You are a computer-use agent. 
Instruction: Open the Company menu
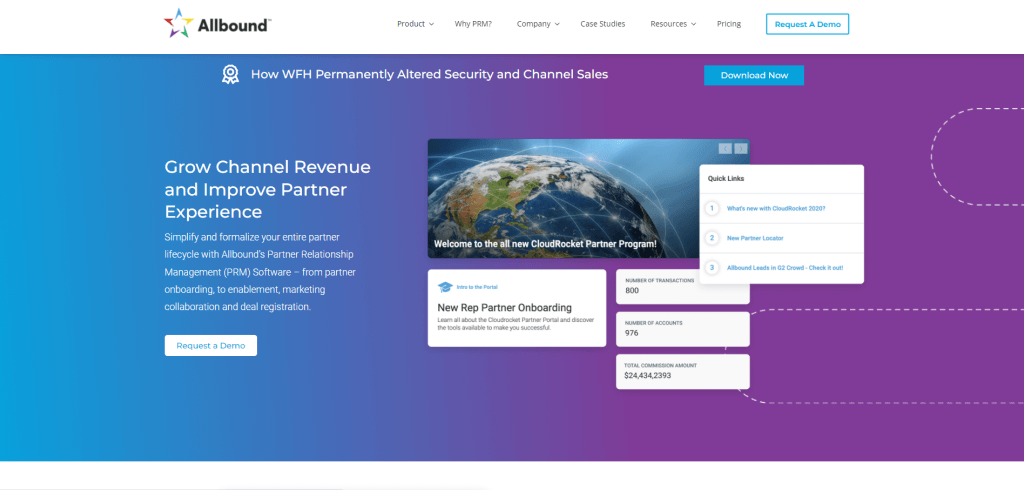tap(534, 24)
